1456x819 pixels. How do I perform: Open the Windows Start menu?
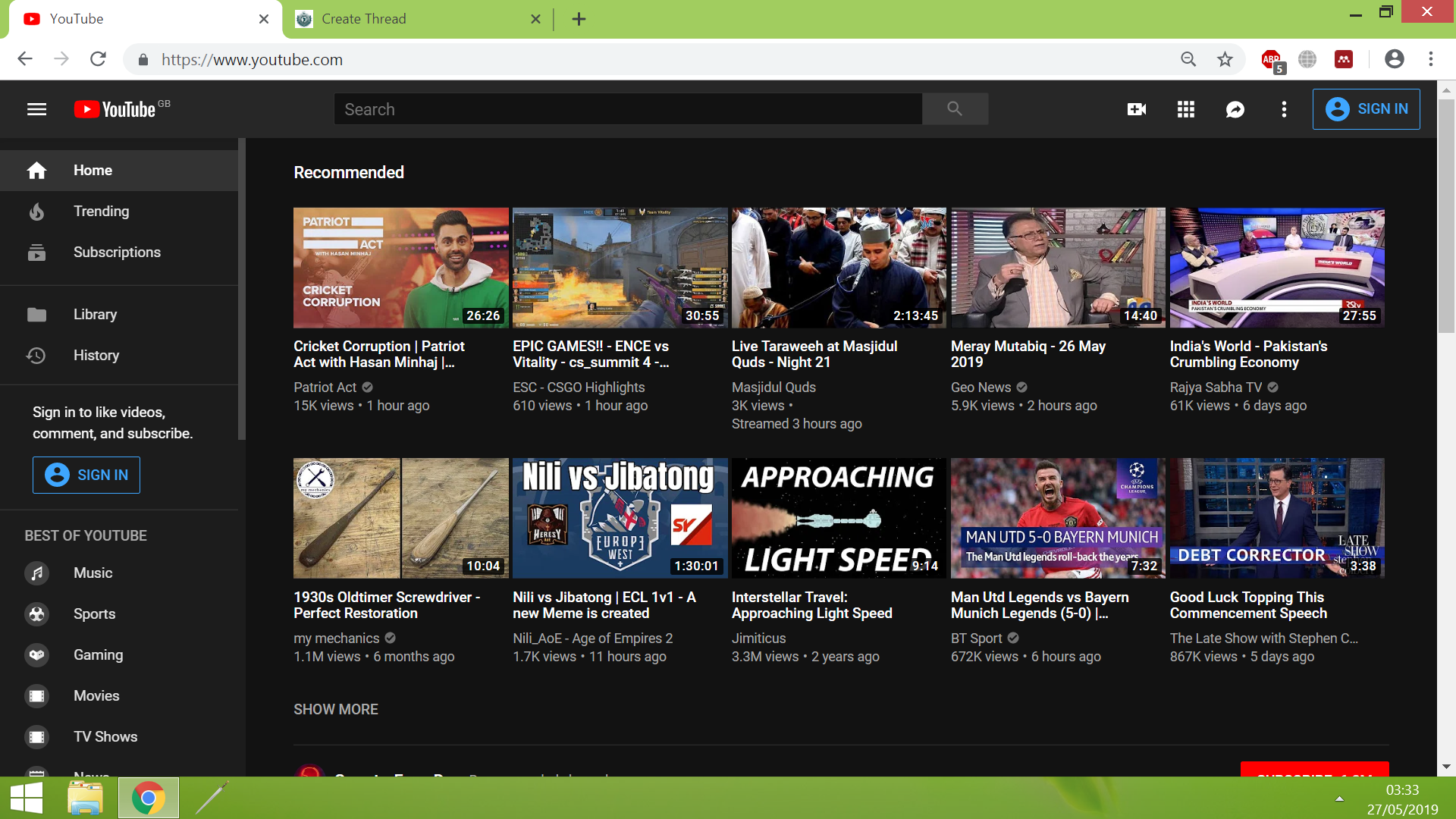(x=27, y=798)
